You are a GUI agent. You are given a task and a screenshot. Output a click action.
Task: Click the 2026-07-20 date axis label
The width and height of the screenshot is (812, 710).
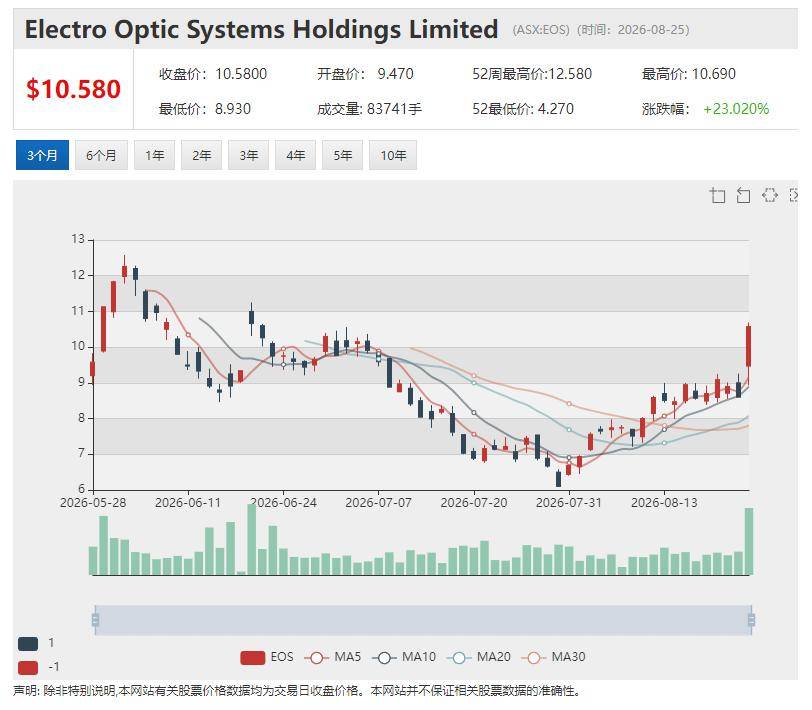pos(474,503)
